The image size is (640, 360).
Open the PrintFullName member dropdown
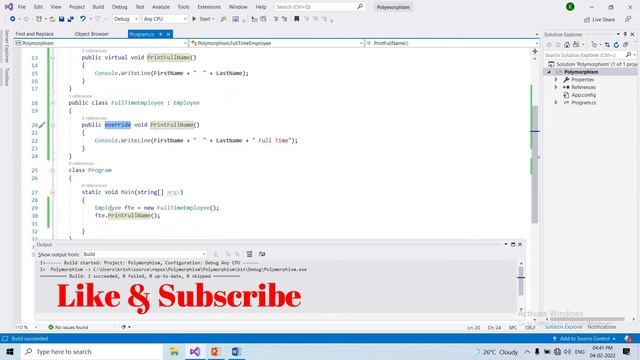click(452, 43)
